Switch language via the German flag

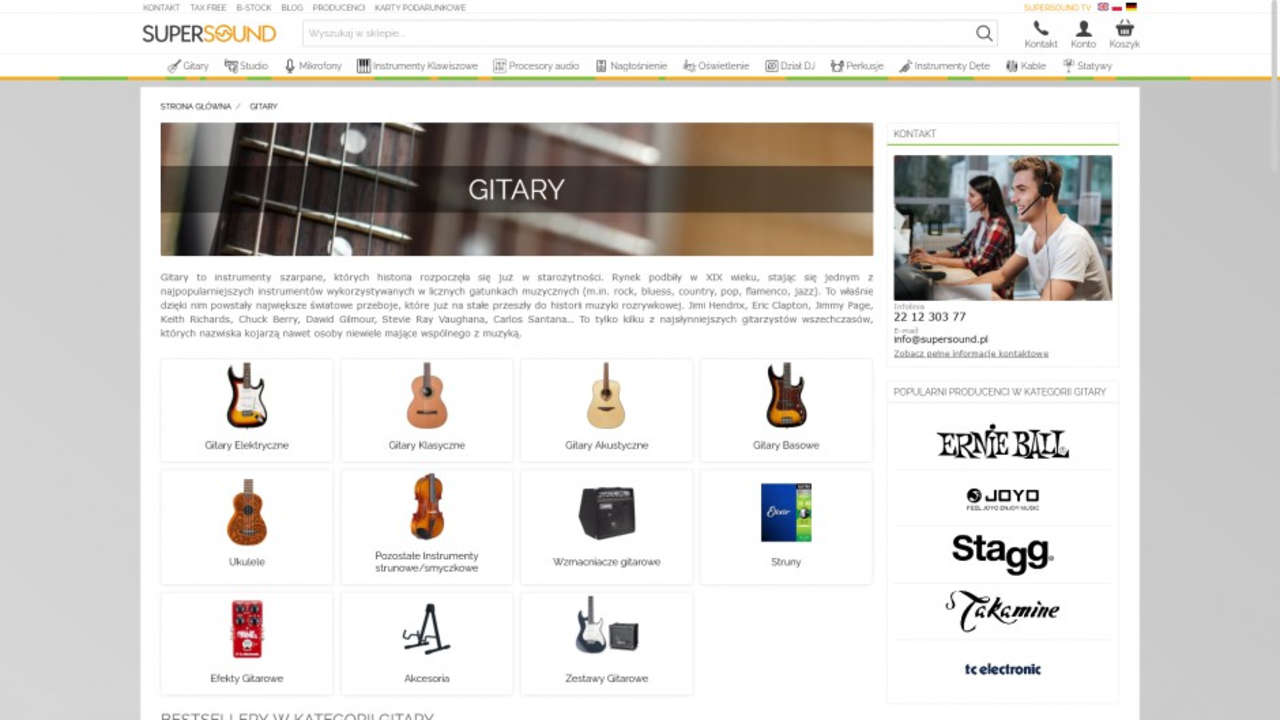pos(1131,7)
